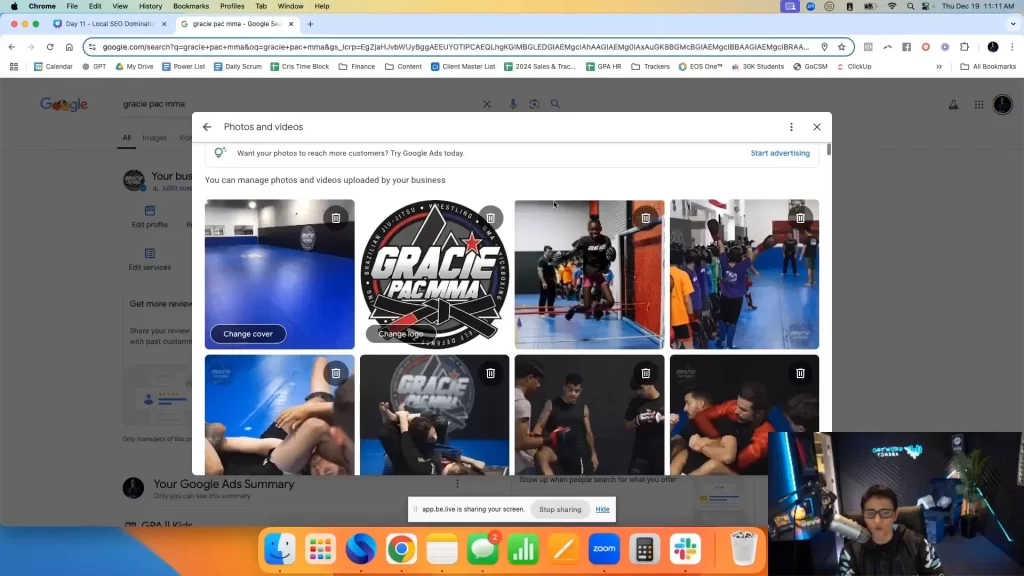1024x576 pixels.
Task: Delete the Gracie PAC MMA logo image
Action: (490, 218)
